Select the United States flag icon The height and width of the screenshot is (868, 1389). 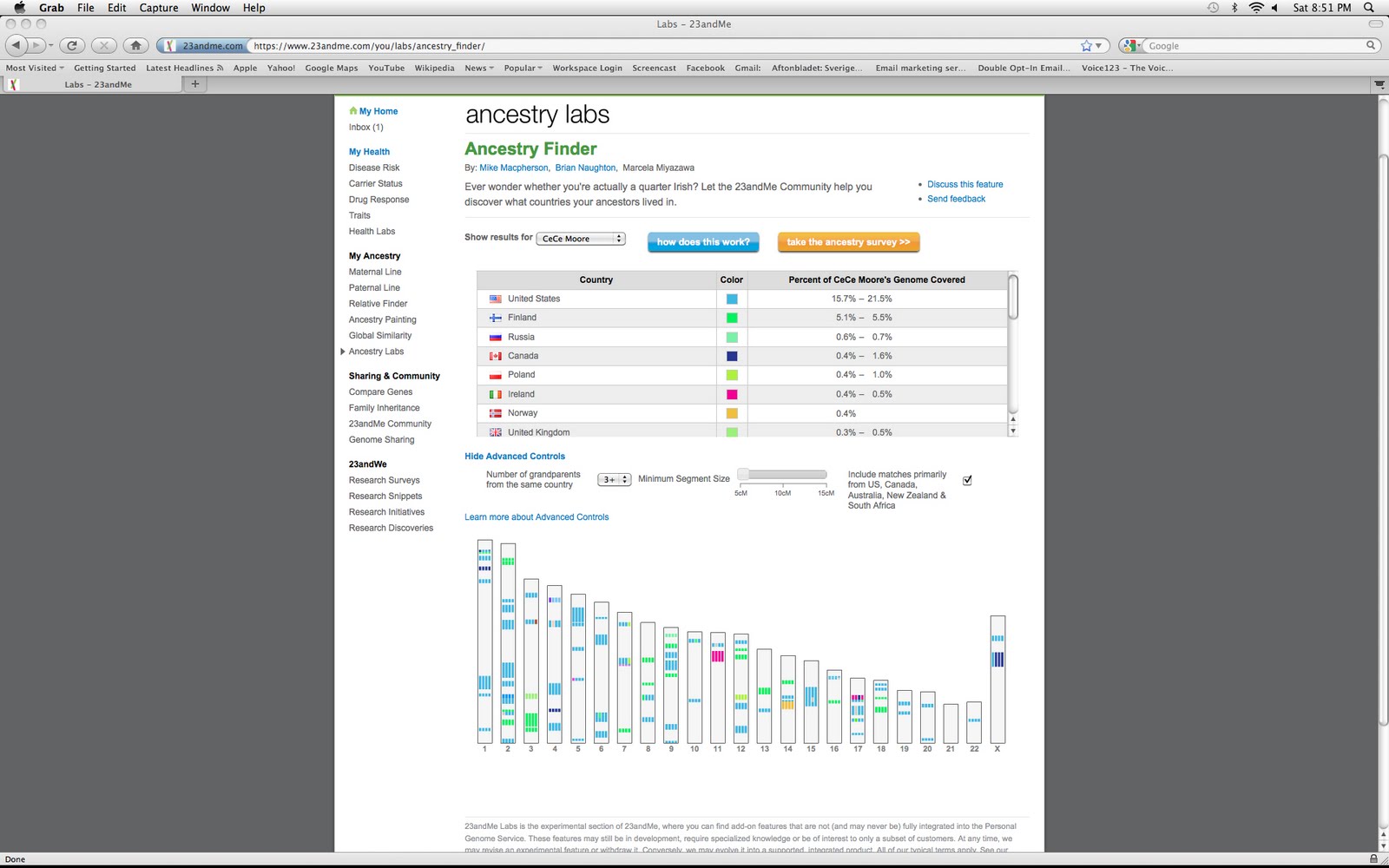[496, 298]
